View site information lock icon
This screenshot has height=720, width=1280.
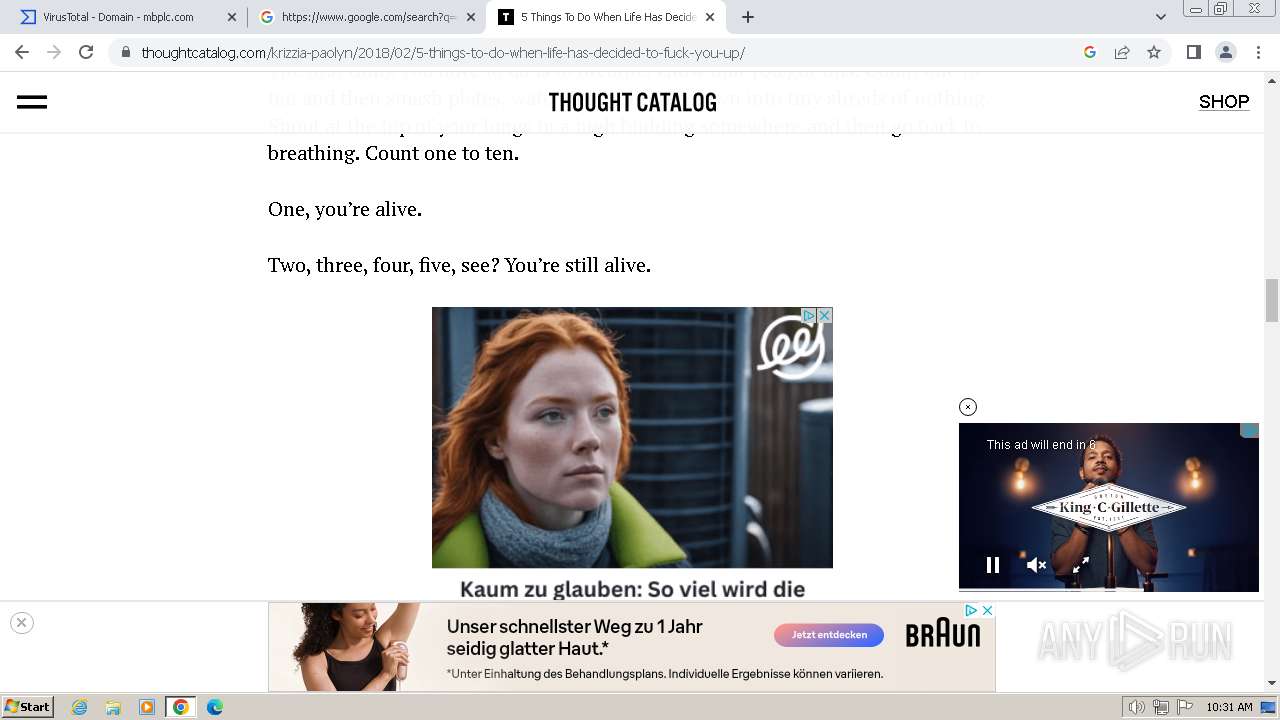click(125, 53)
